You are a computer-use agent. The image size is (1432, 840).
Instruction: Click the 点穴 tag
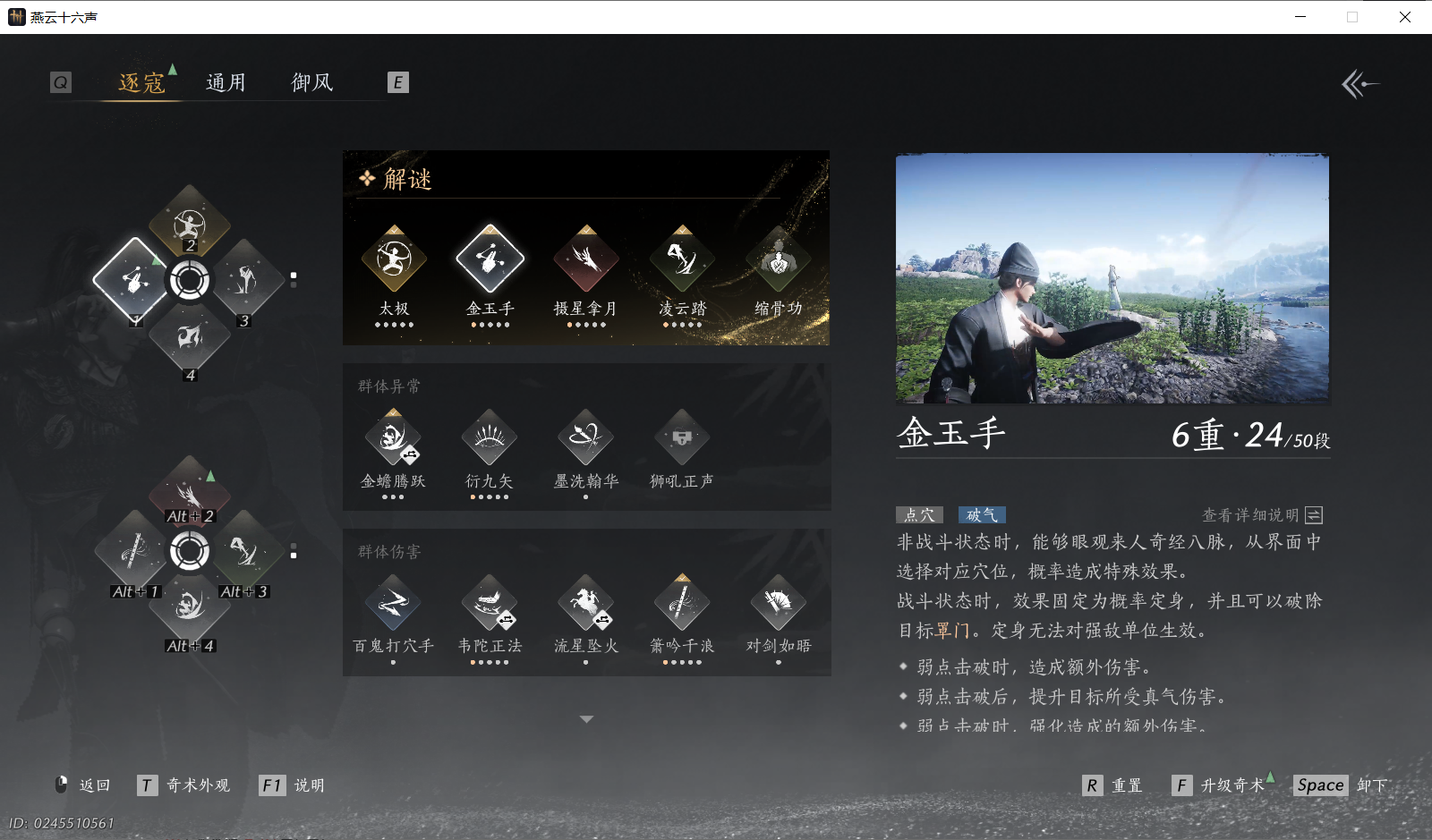click(919, 514)
